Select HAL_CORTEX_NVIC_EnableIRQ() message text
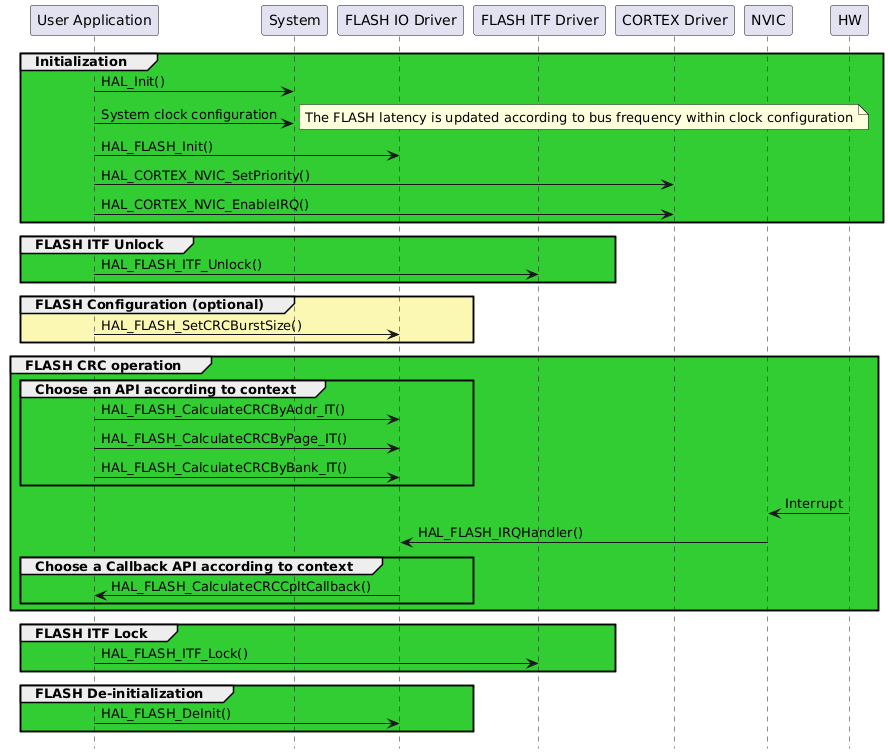Viewport: 888px width, 754px height. (204, 205)
